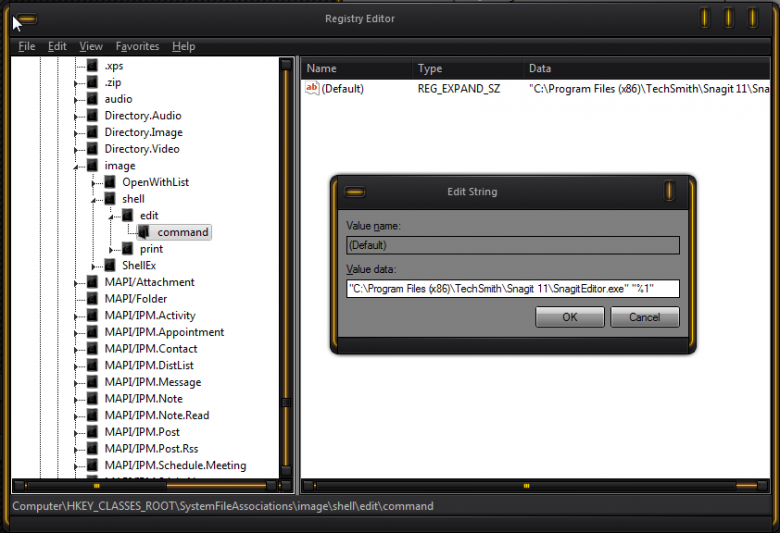Viewport: 780px width, 533px height.
Task: Click Cancel in Edit String dialog
Action: tap(645, 317)
